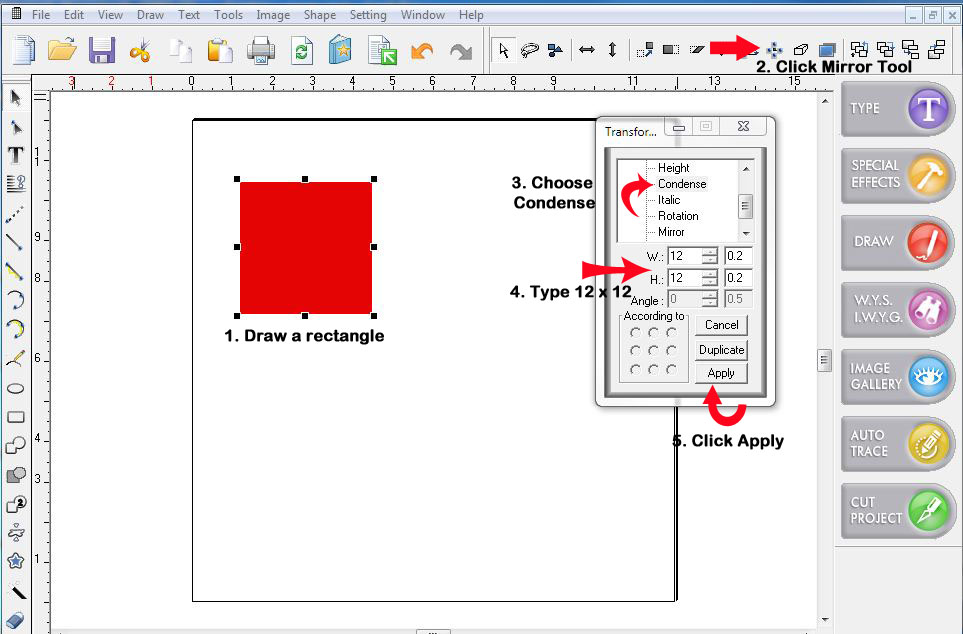
Task: Select the main selection arrow in left toolbox
Action: pyautogui.click(x=16, y=98)
